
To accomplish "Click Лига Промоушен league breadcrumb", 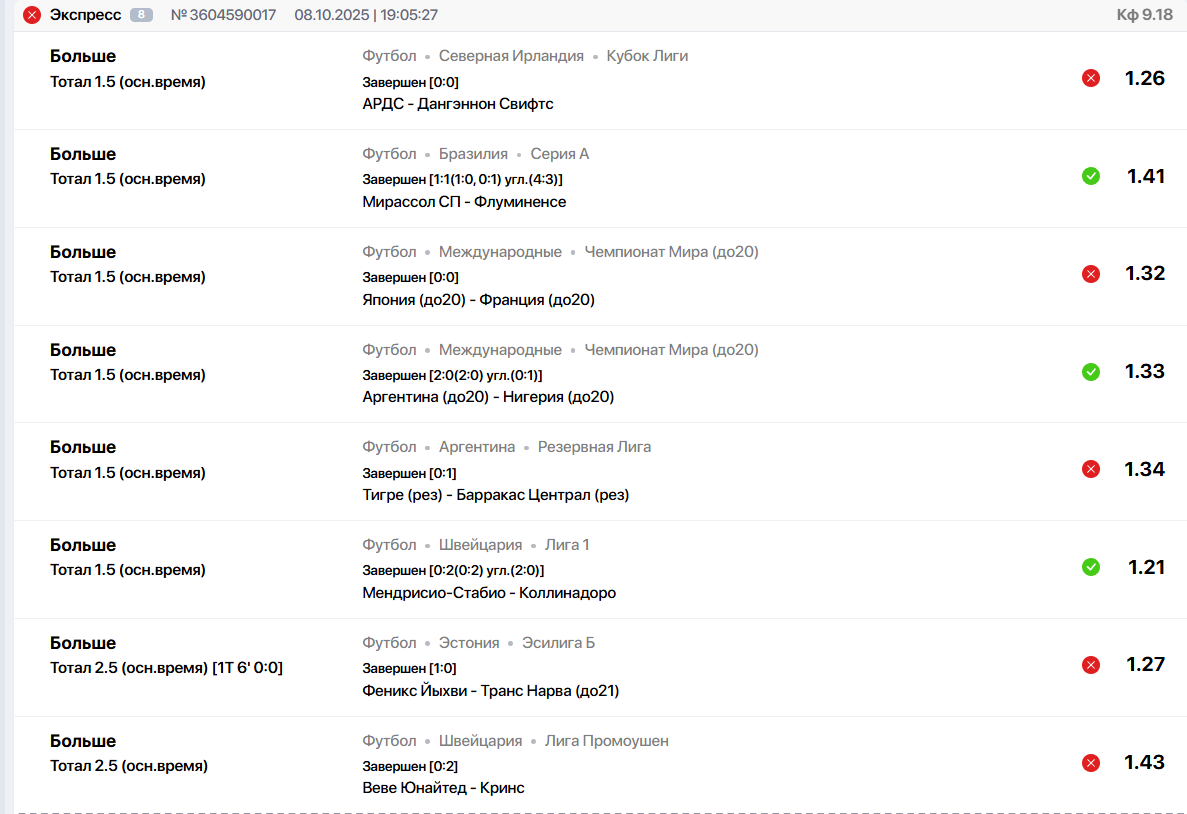I will 606,741.
